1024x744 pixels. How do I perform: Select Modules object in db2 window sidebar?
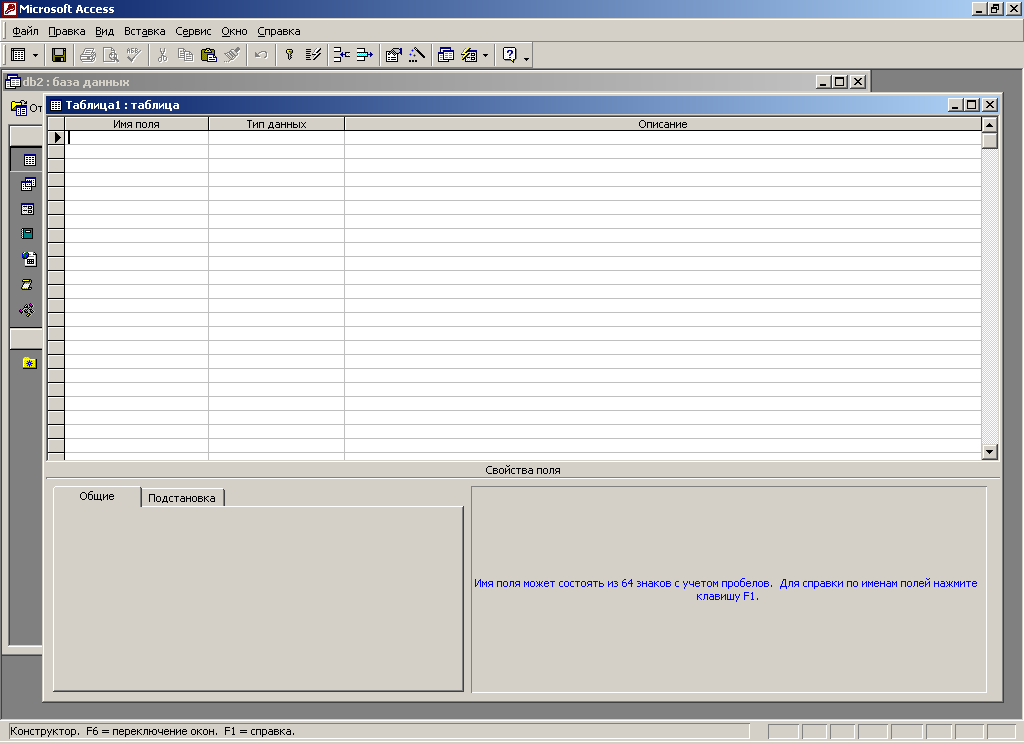click(x=27, y=310)
